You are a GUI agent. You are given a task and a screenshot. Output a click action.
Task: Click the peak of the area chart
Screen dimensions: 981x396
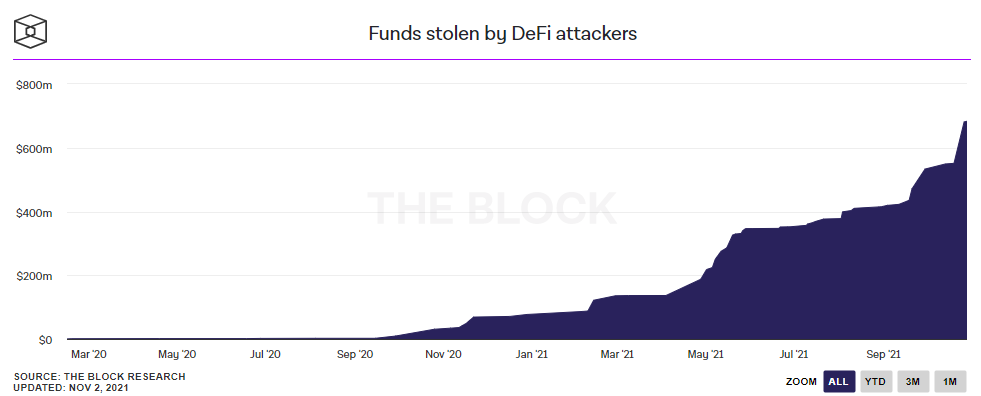[x=965, y=121]
